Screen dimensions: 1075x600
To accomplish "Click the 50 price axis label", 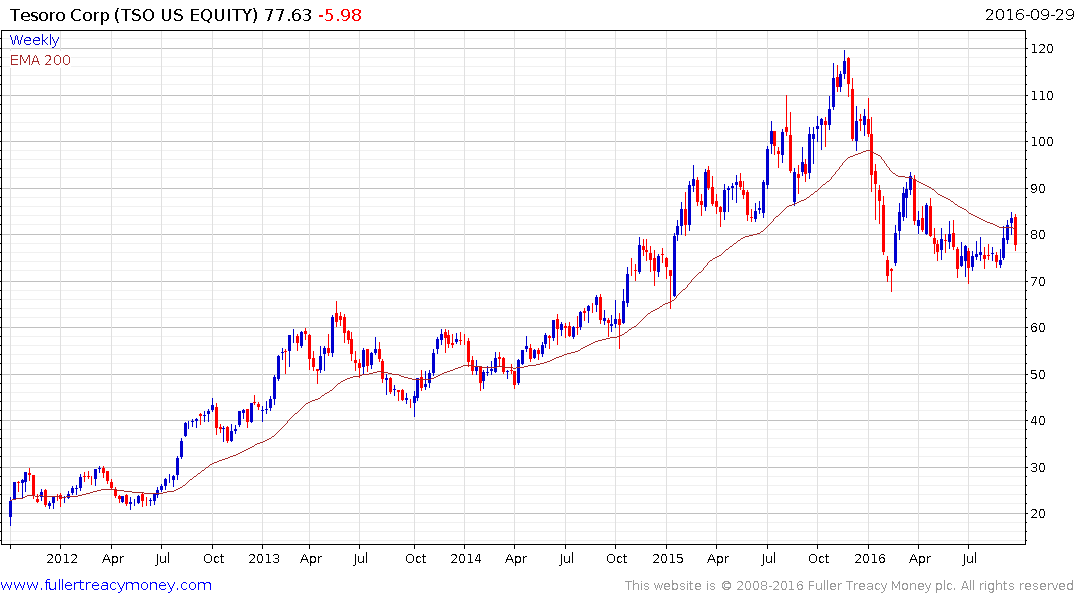I will [1038, 374].
